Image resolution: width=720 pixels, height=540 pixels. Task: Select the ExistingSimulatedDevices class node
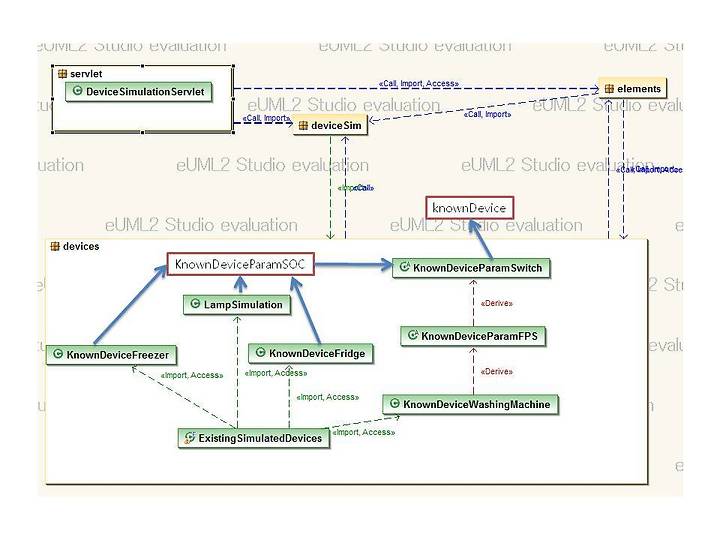click(x=253, y=438)
